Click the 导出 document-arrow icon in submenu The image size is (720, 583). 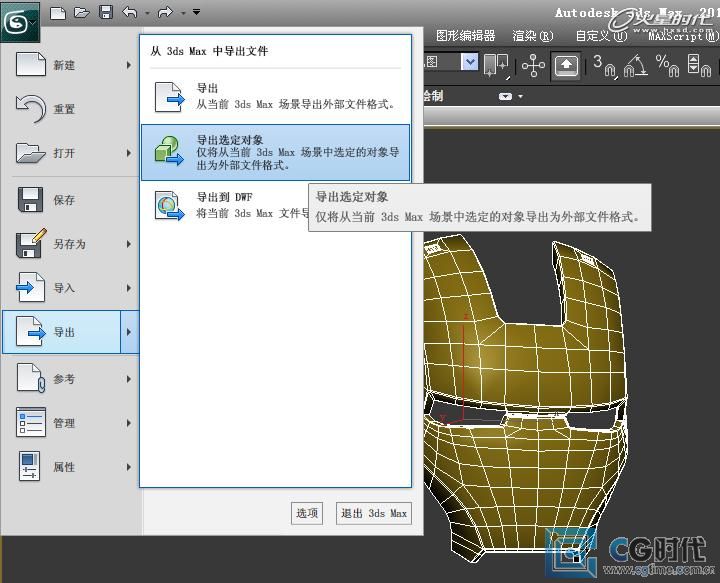(x=169, y=97)
